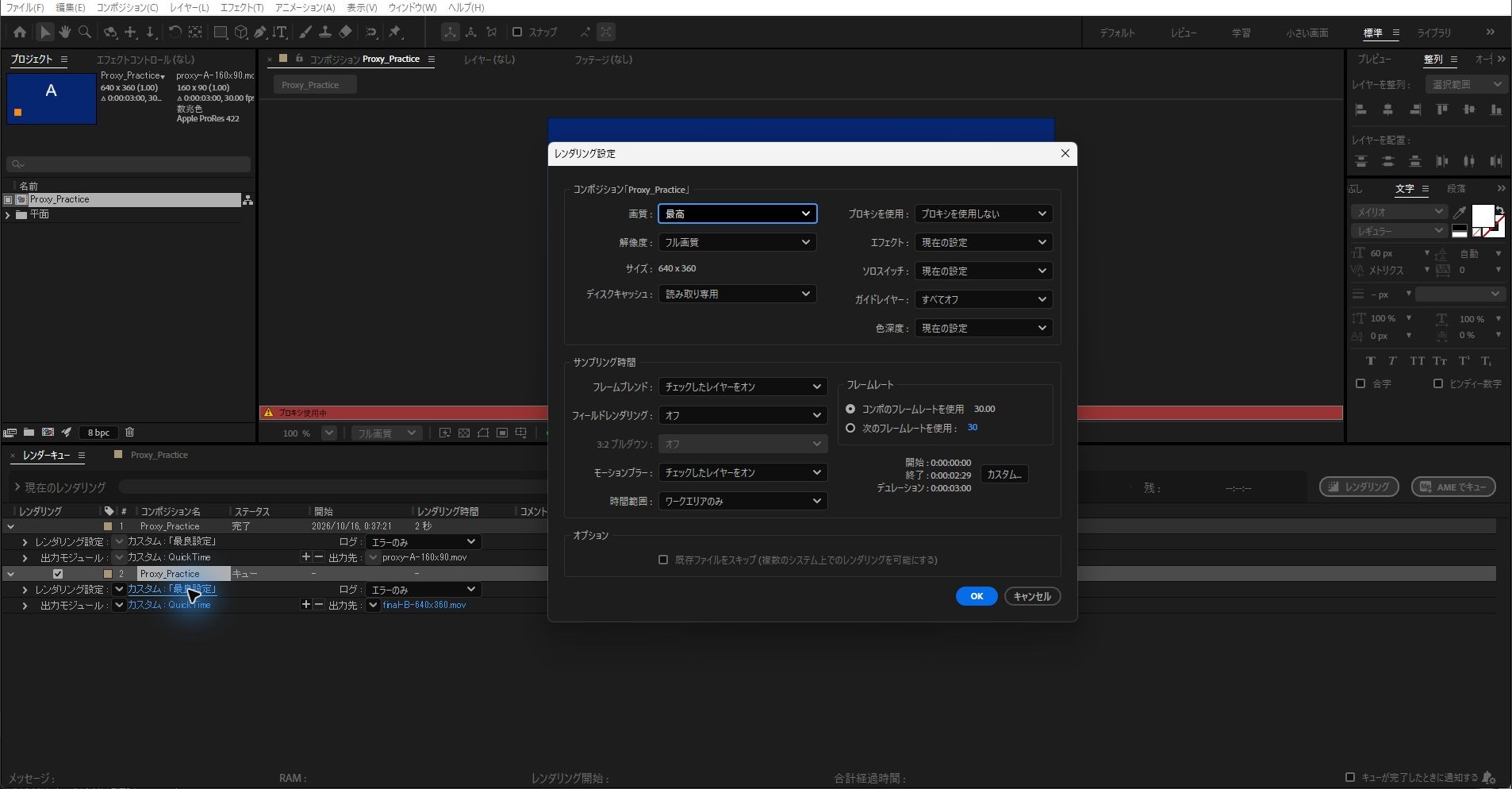This screenshot has width=1512, height=789.
Task: Expand the 平面 folder in Project
Action: pos(8,215)
